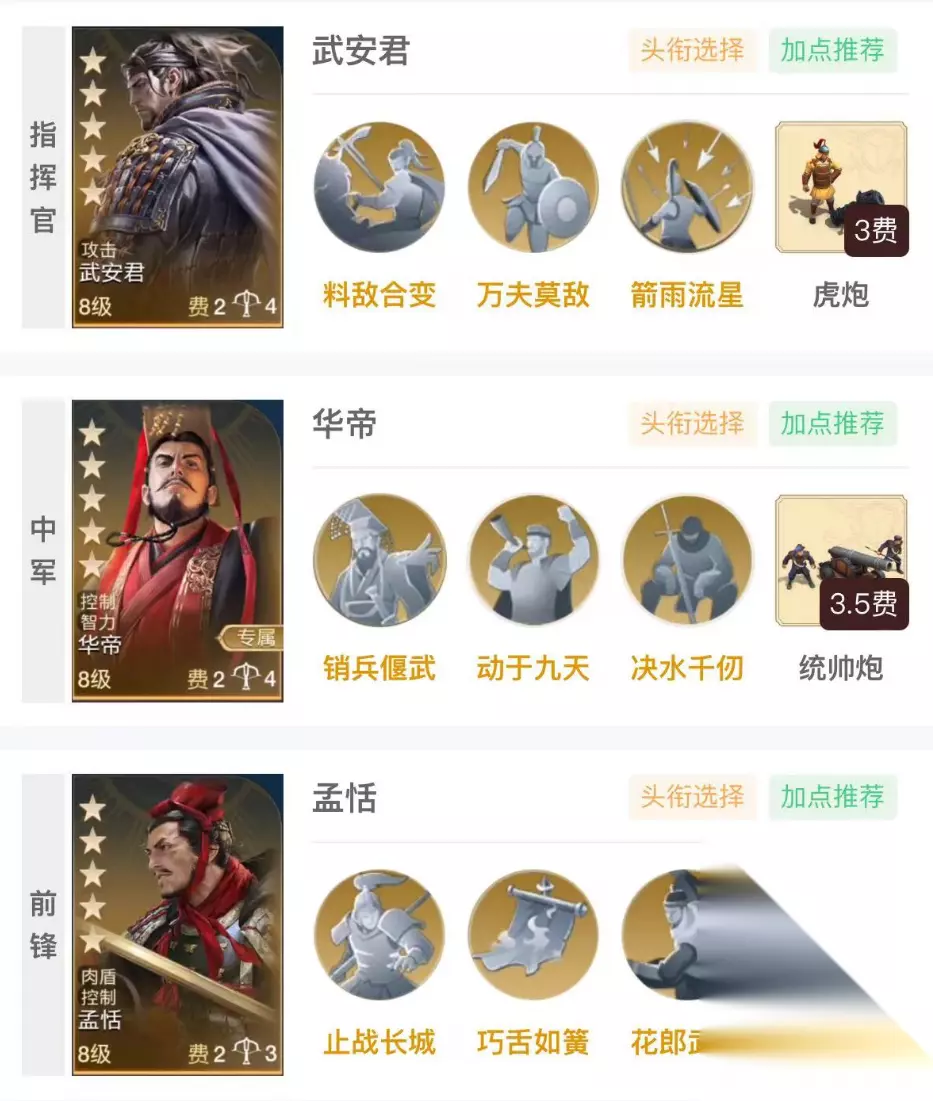Open 加点推荐 for 华帝
Image resolution: width=933 pixels, height=1101 pixels.
coord(833,423)
